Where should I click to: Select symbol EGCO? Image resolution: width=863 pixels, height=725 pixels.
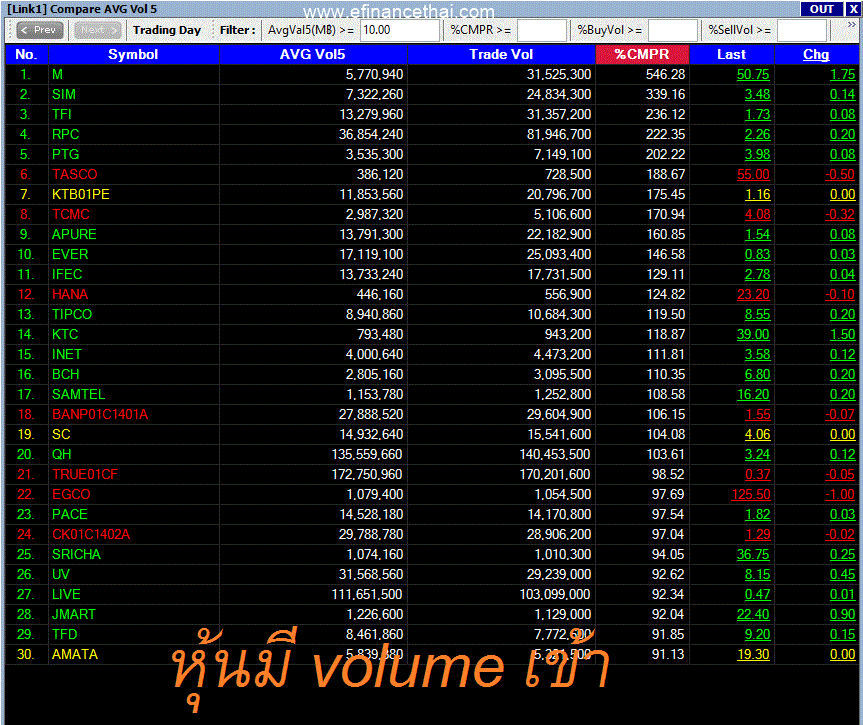point(71,494)
